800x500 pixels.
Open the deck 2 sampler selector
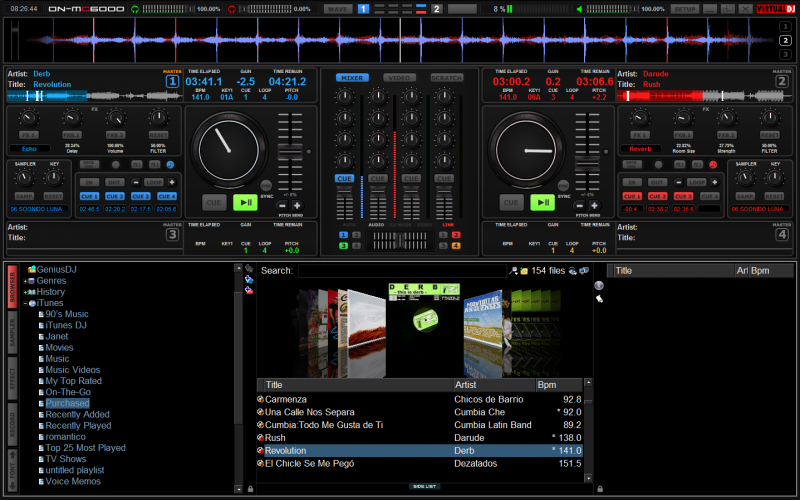(759, 209)
